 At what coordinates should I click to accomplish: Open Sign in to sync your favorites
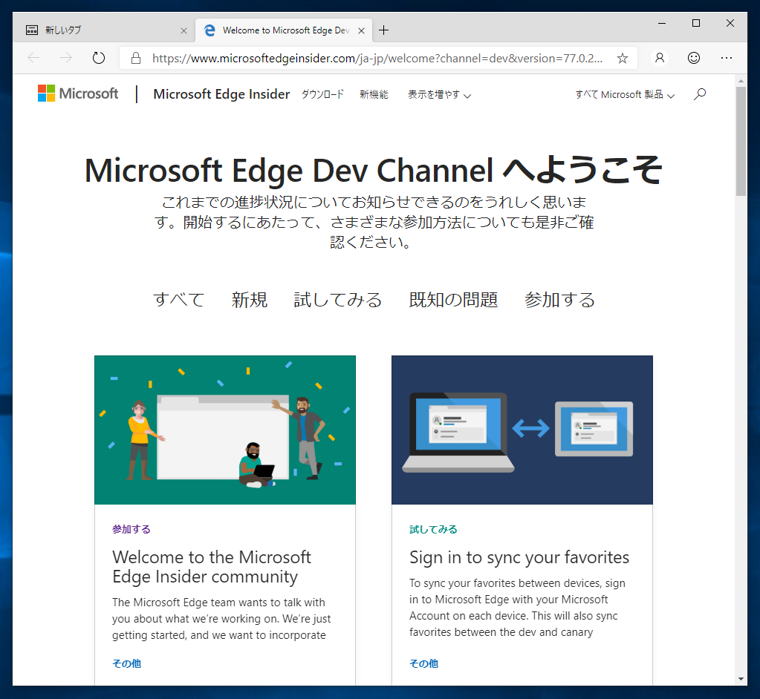point(519,557)
